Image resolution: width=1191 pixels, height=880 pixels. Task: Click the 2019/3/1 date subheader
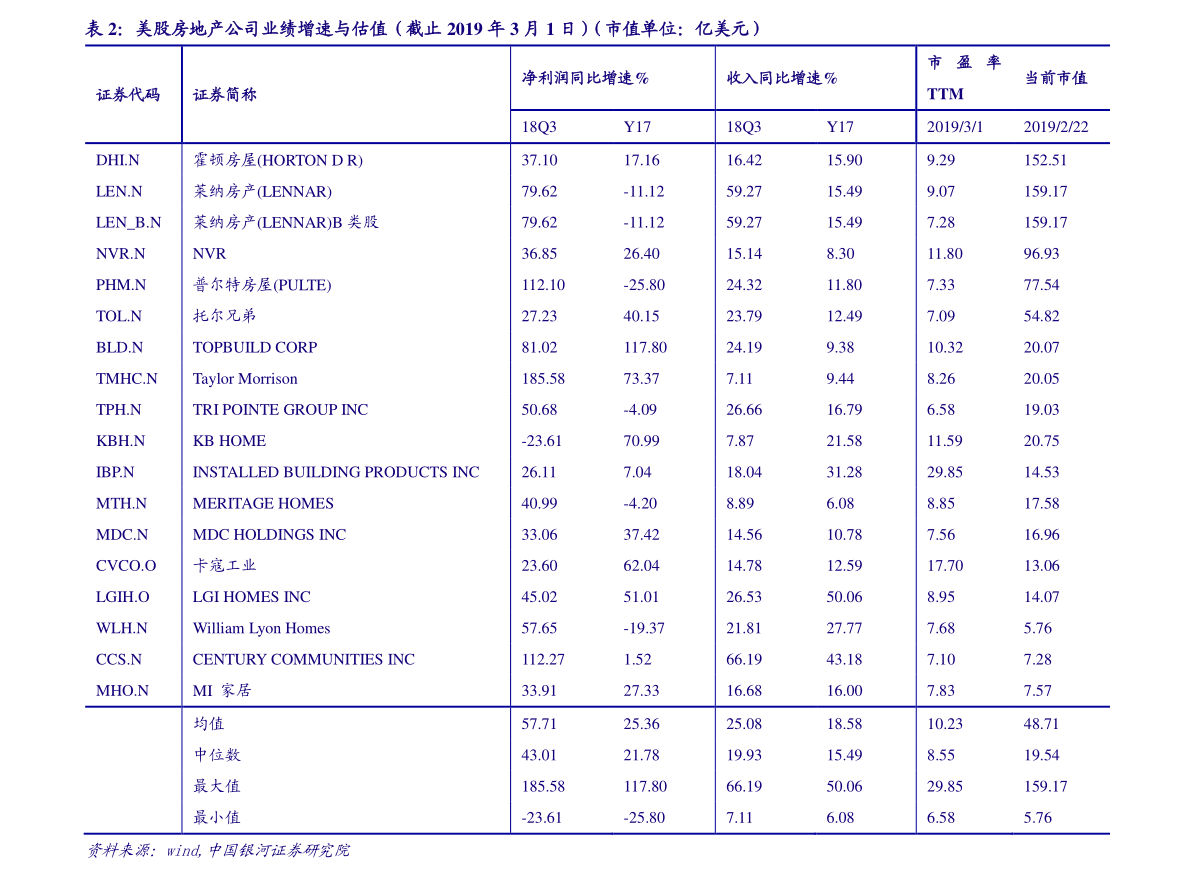pyautogui.click(x=955, y=128)
